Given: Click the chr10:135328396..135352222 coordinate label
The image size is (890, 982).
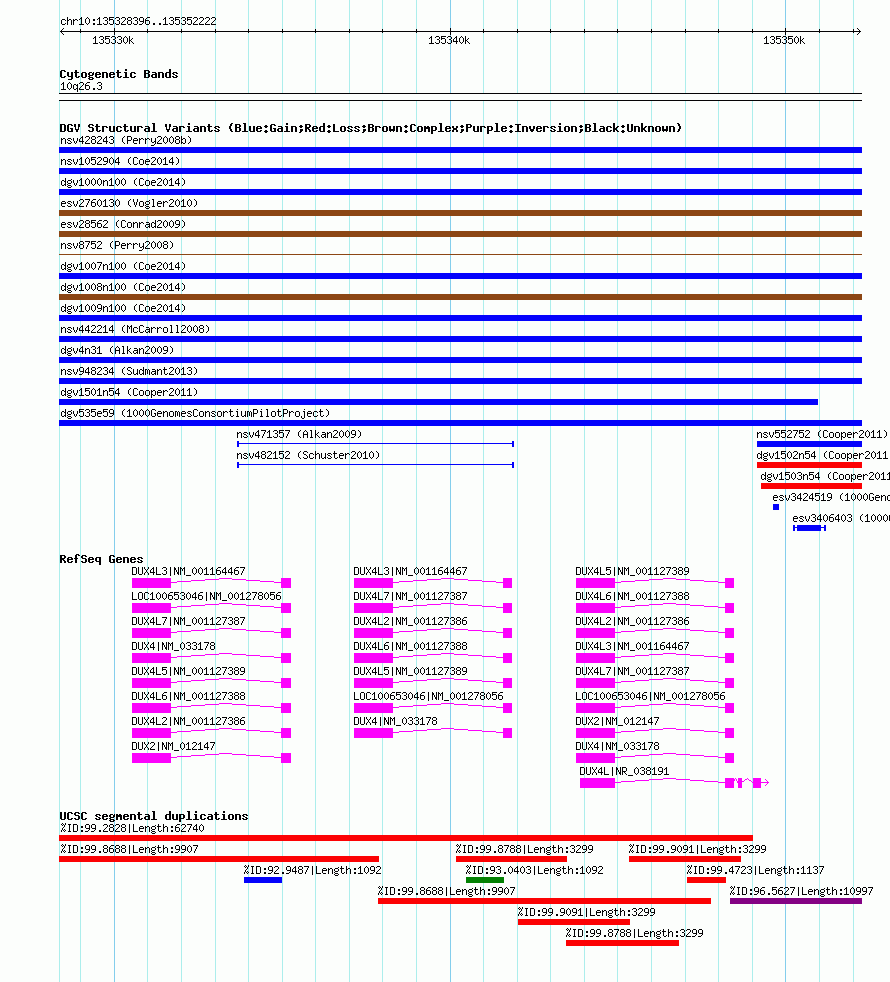Looking at the screenshot, I should [138, 21].
